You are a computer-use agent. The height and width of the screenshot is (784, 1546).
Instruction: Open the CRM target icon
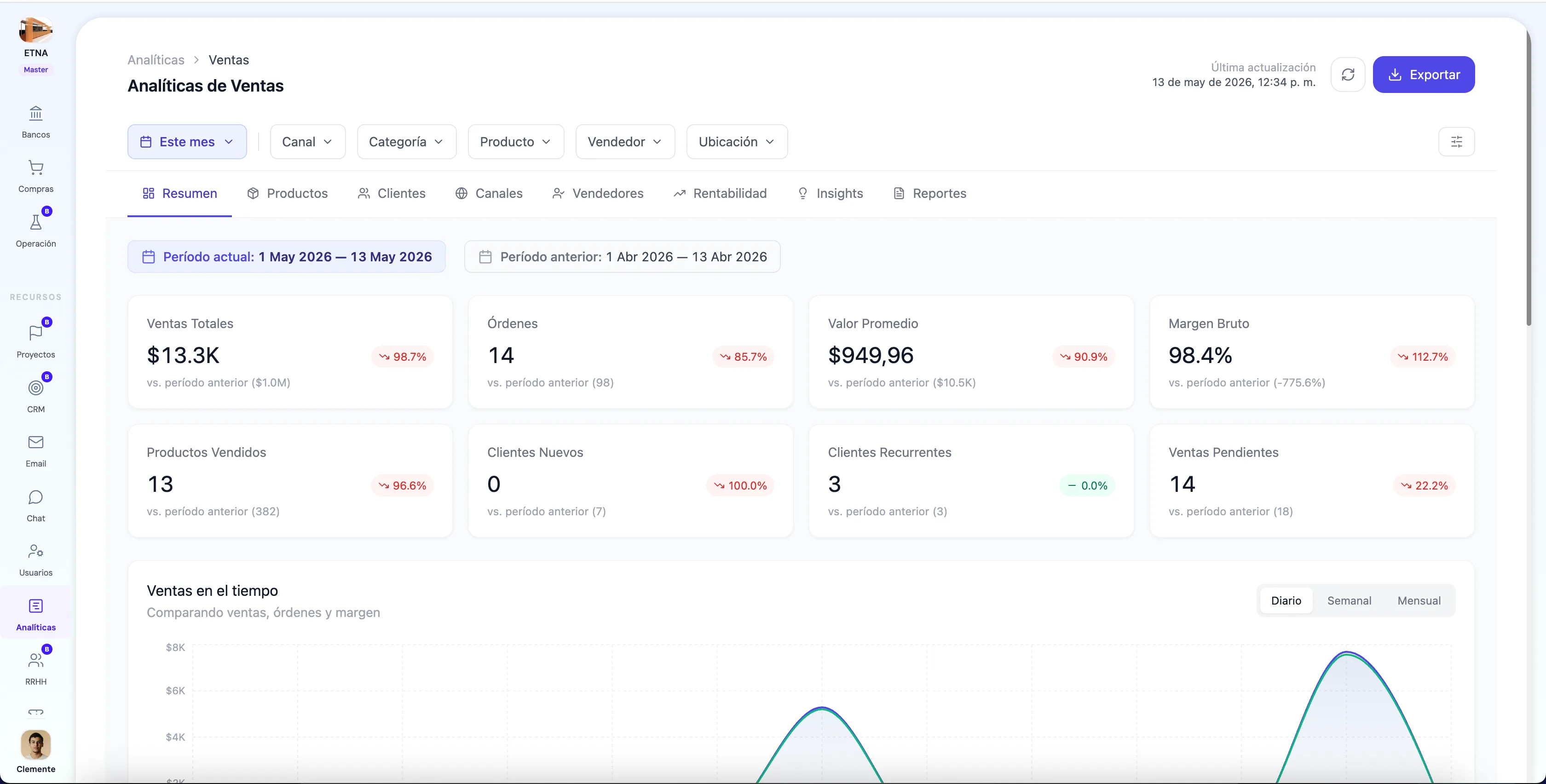36,388
